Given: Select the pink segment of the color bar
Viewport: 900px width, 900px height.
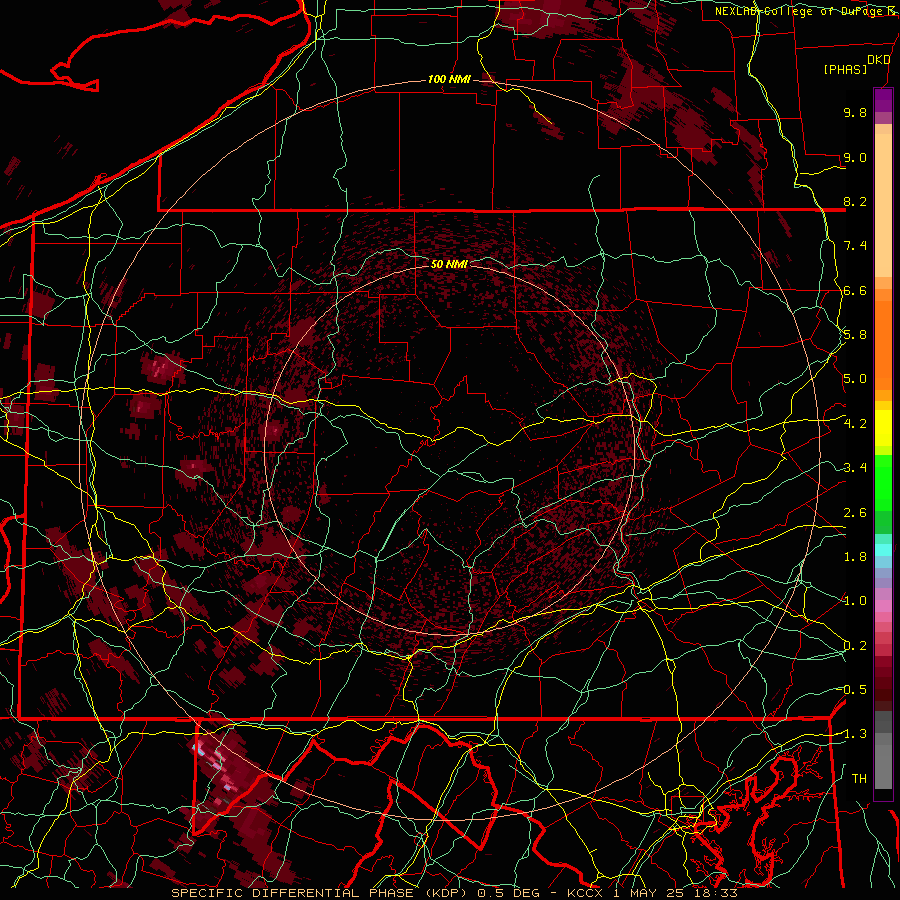Looking at the screenshot, I should (x=883, y=606).
